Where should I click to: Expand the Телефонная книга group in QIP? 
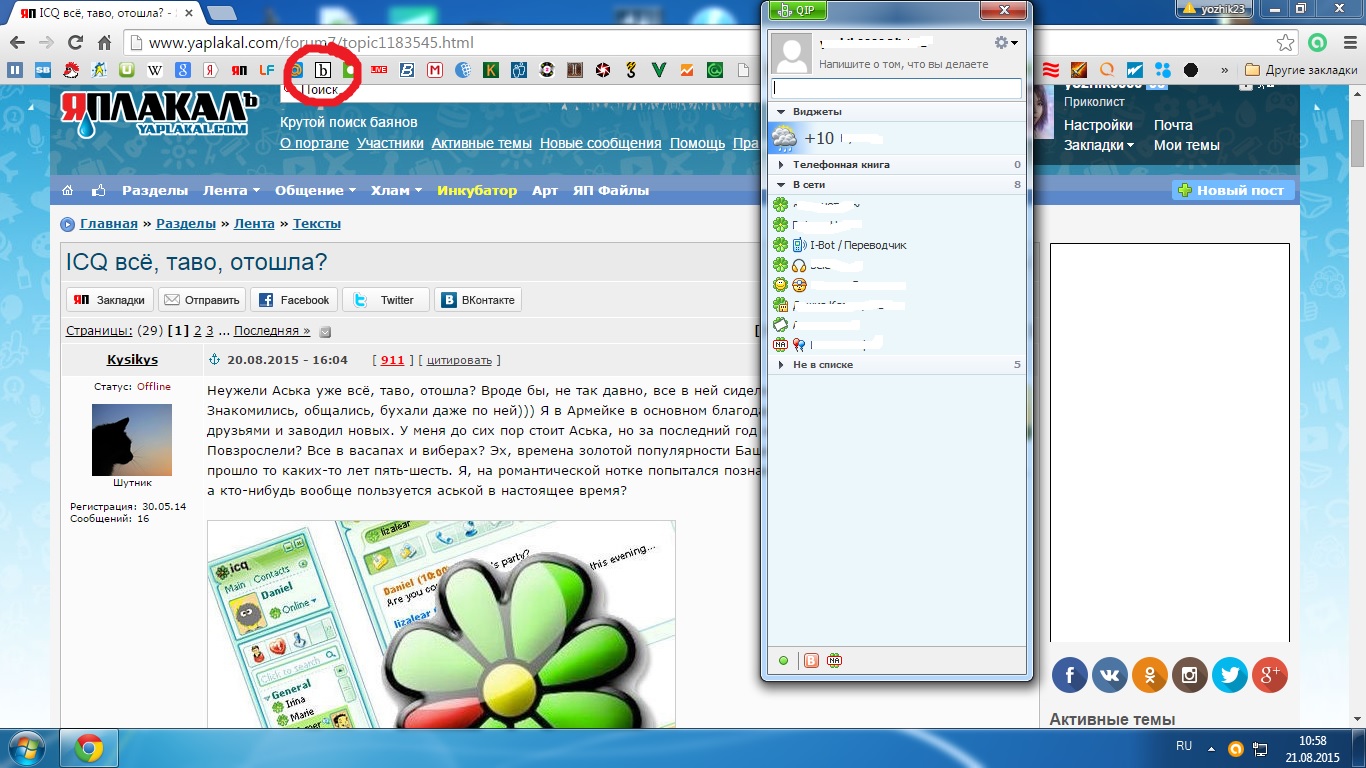781,164
